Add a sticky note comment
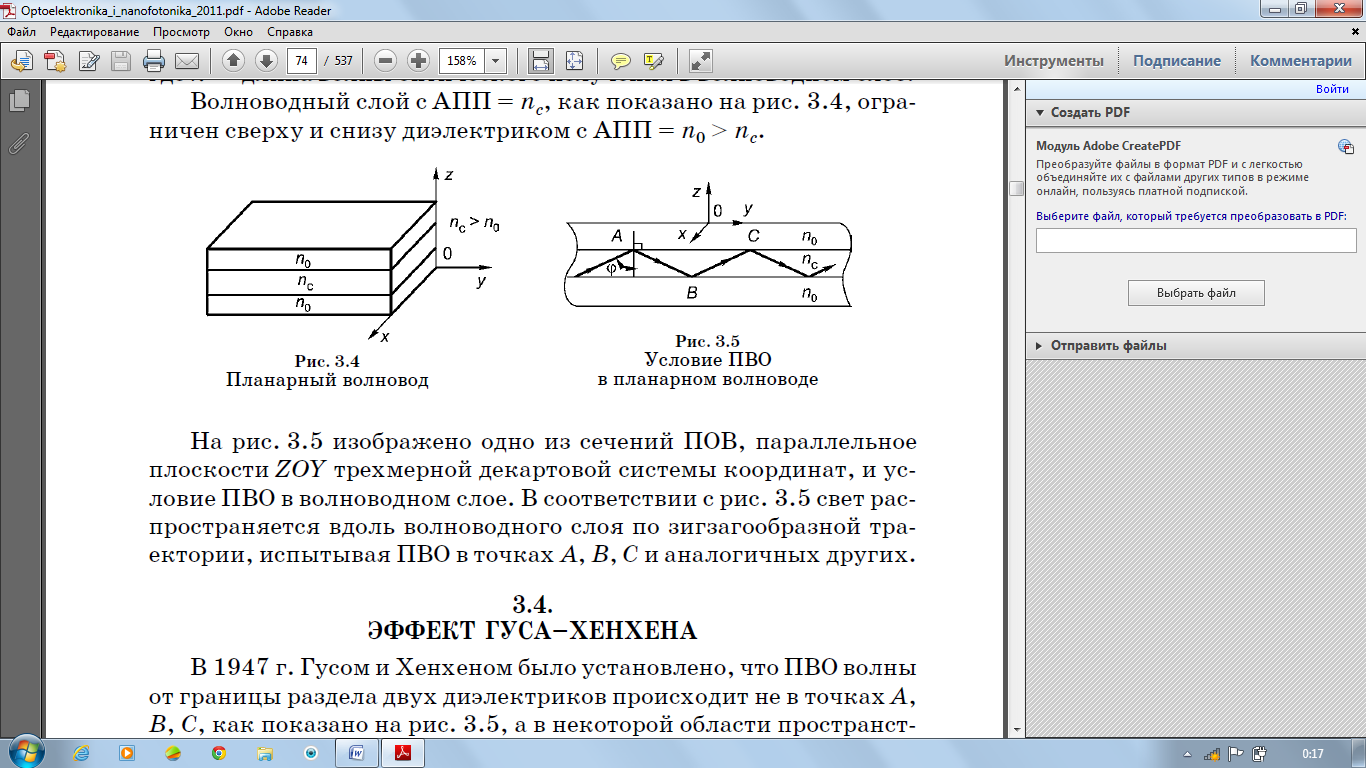The width and height of the screenshot is (1366, 768). tap(621, 60)
